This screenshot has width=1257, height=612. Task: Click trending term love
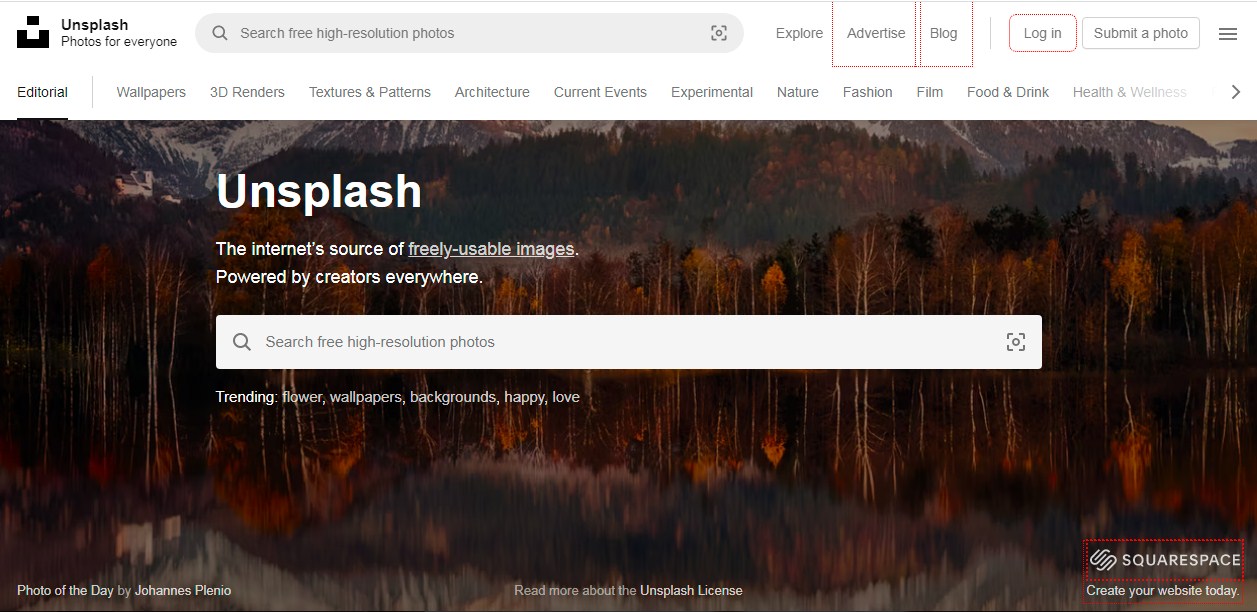566,397
